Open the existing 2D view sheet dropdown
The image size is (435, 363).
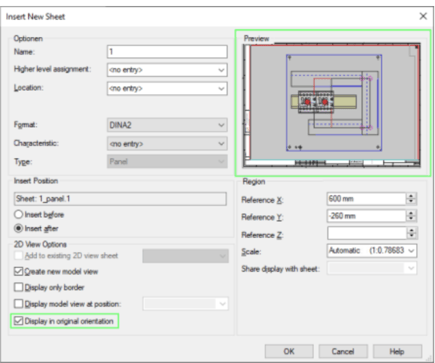186,256
